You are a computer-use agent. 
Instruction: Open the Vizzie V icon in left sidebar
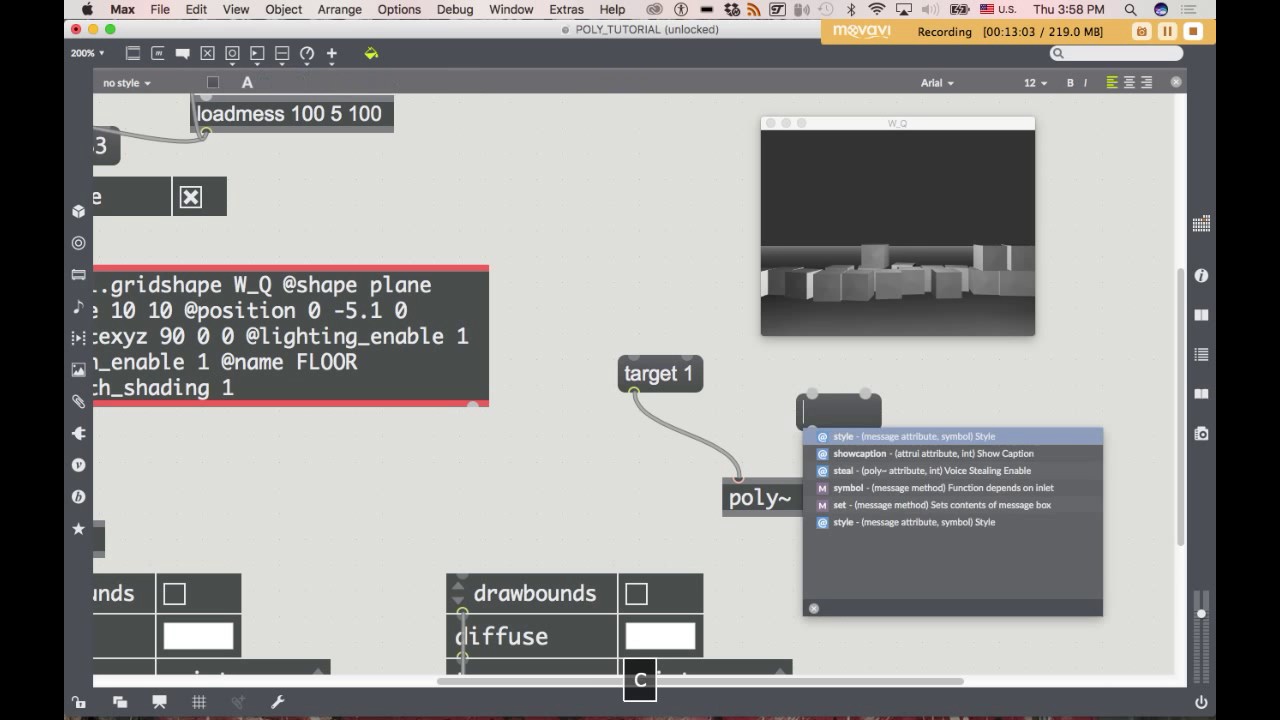79,465
